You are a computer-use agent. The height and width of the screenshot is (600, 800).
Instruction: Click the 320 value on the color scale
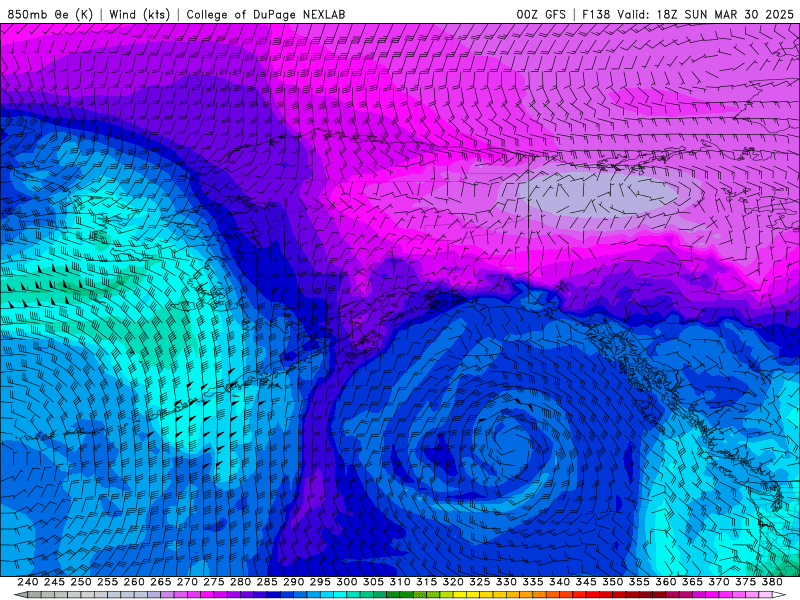coord(453,582)
